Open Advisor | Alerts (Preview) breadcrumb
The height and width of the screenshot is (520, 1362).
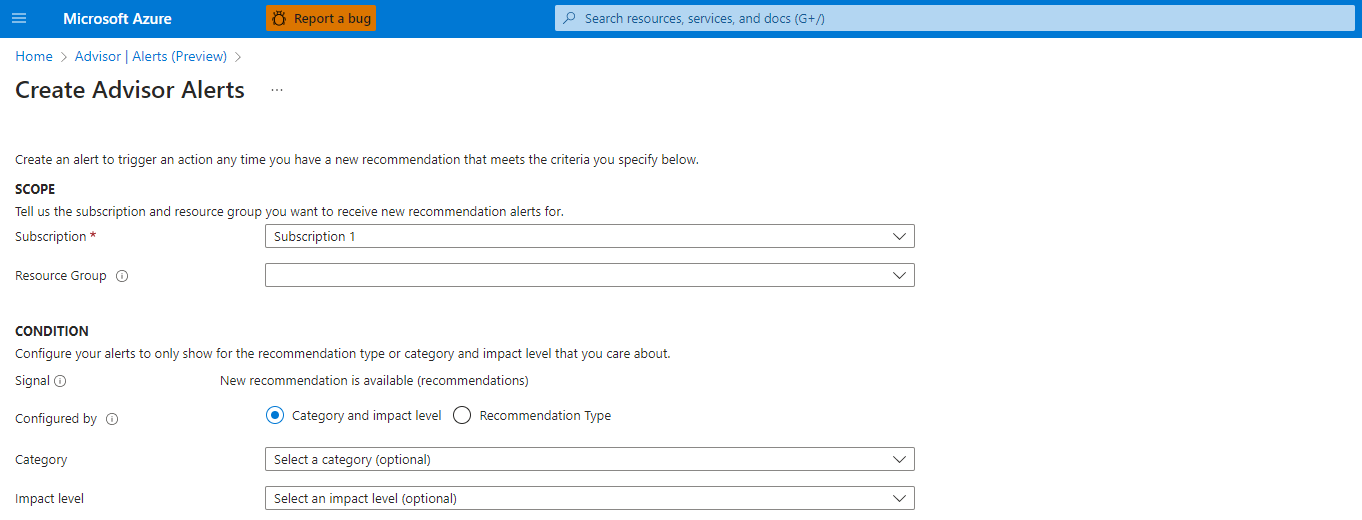pyautogui.click(x=151, y=57)
